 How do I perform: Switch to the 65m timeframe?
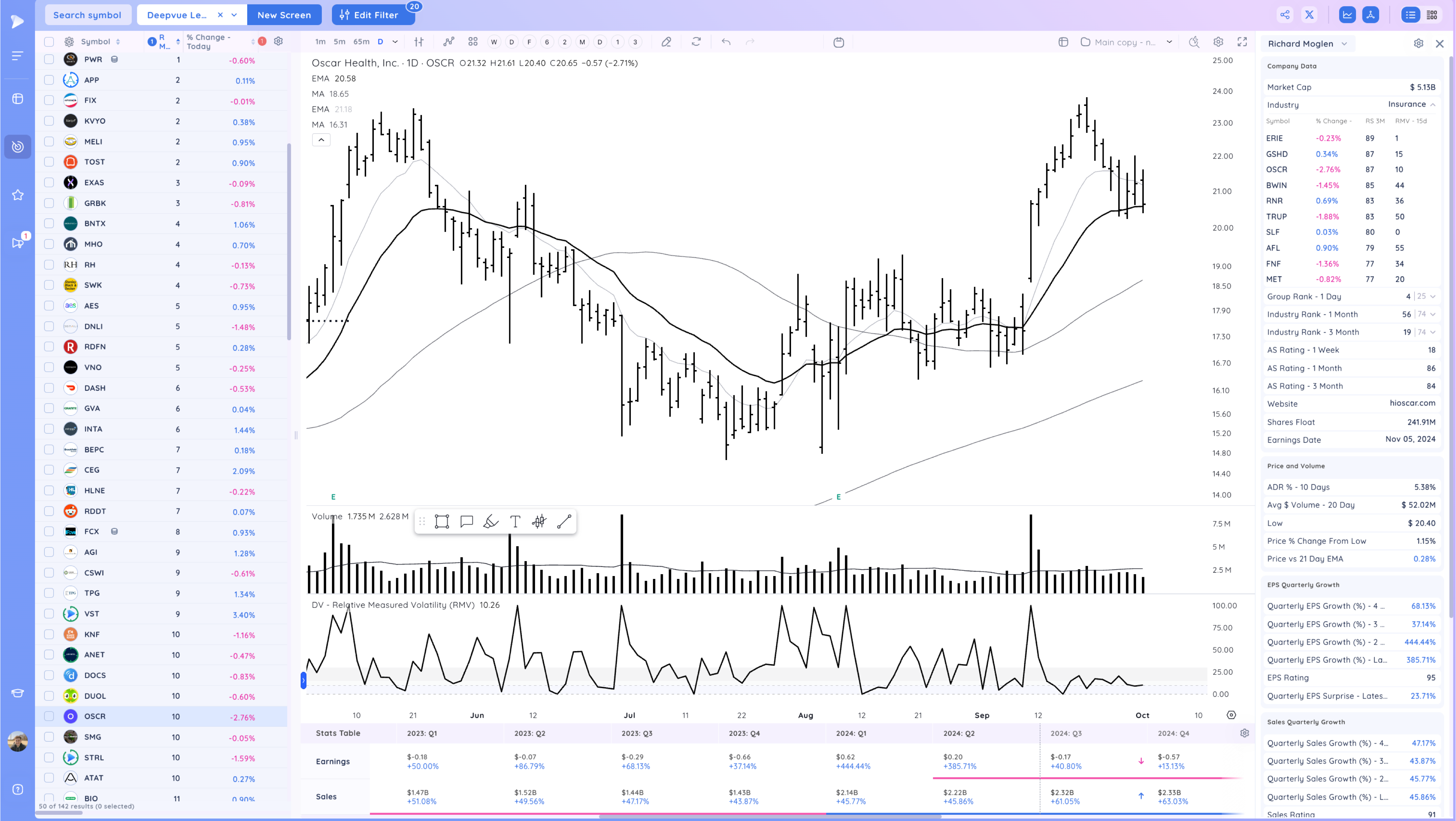[x=361, y=42]
